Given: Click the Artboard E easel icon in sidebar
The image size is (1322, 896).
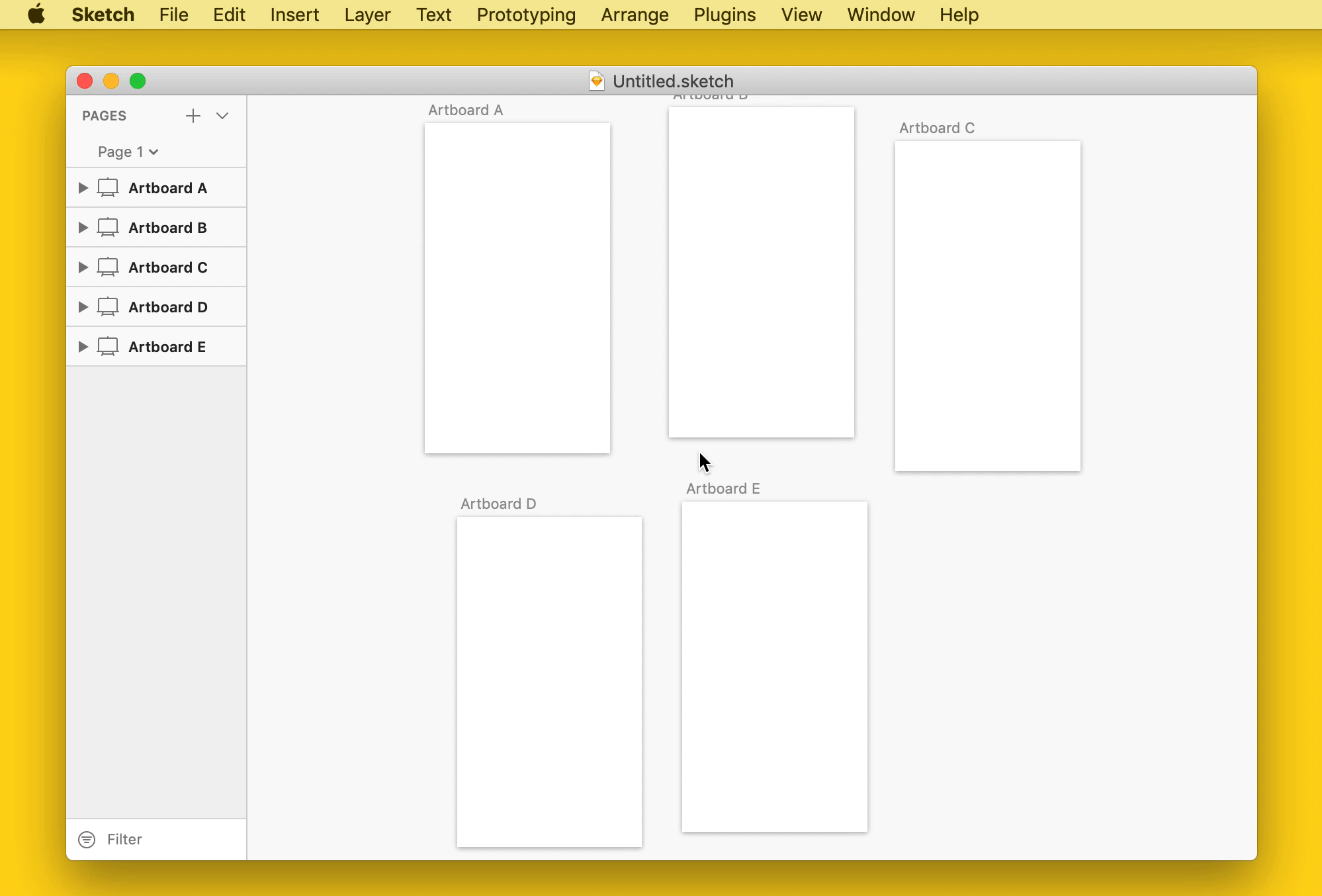Looking at the screenshot, I should 108,347.
